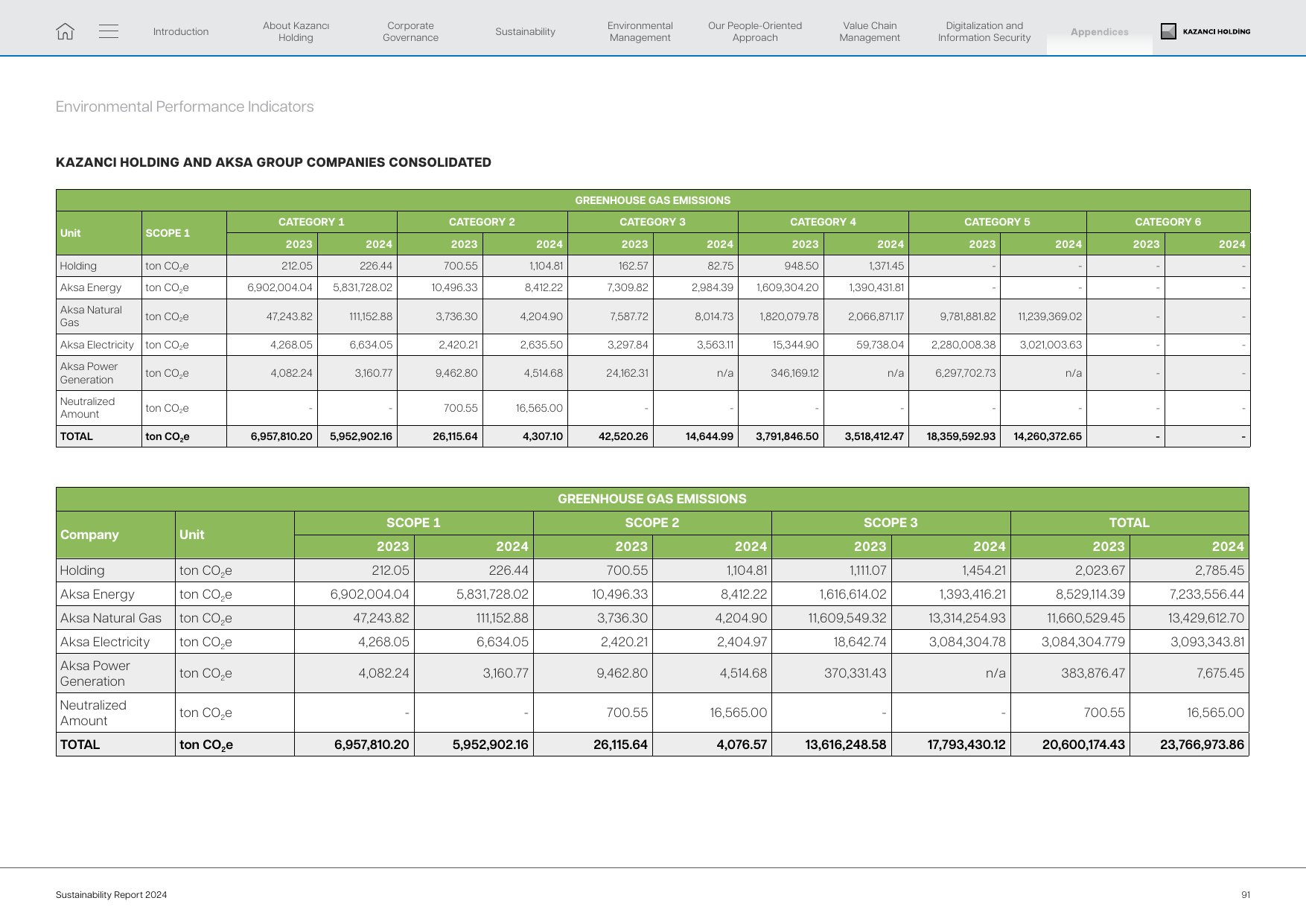Click the SCOPE 3 header in second table
The height and width of the screenshot is (924, 1306).
(891, 523)
